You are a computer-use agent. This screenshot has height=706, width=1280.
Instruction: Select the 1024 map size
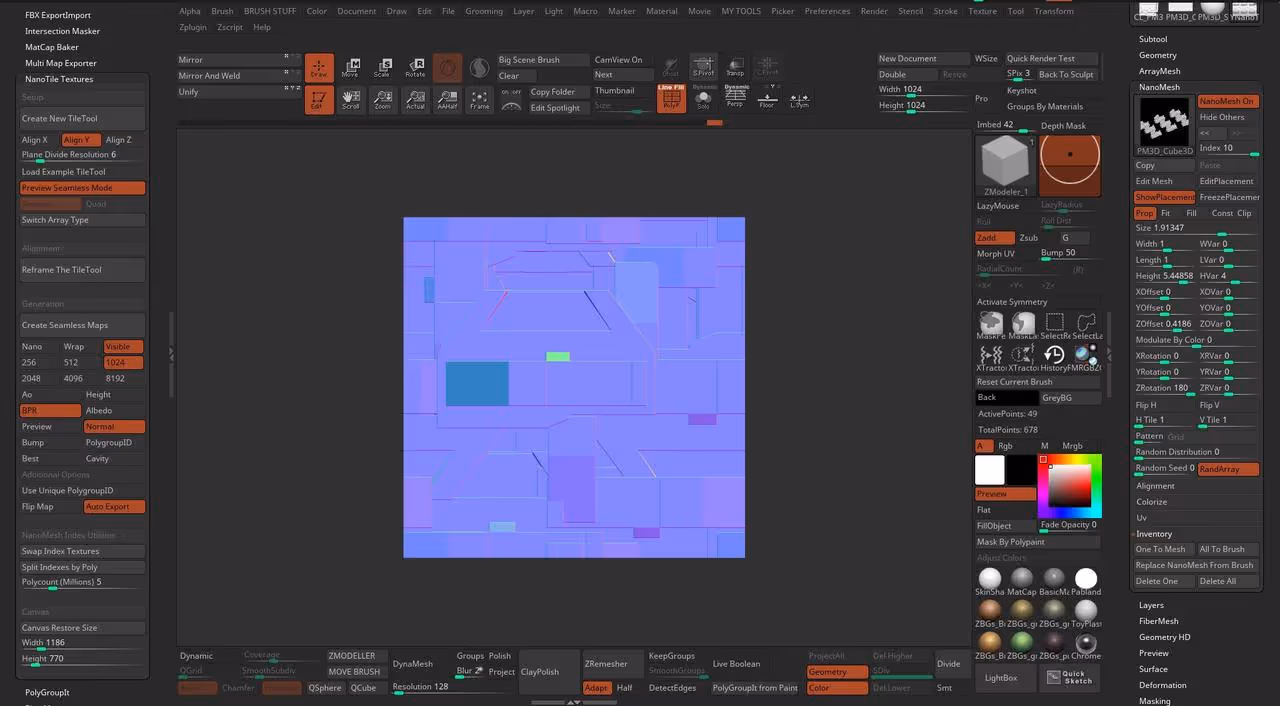tap(124, 363)
